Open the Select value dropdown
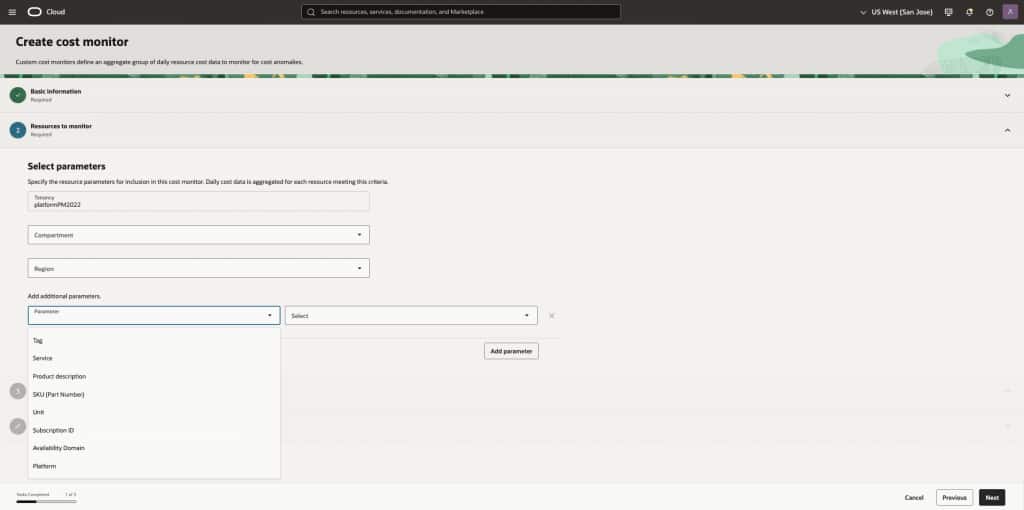The image size is (1024, 510). coord(411,315)
